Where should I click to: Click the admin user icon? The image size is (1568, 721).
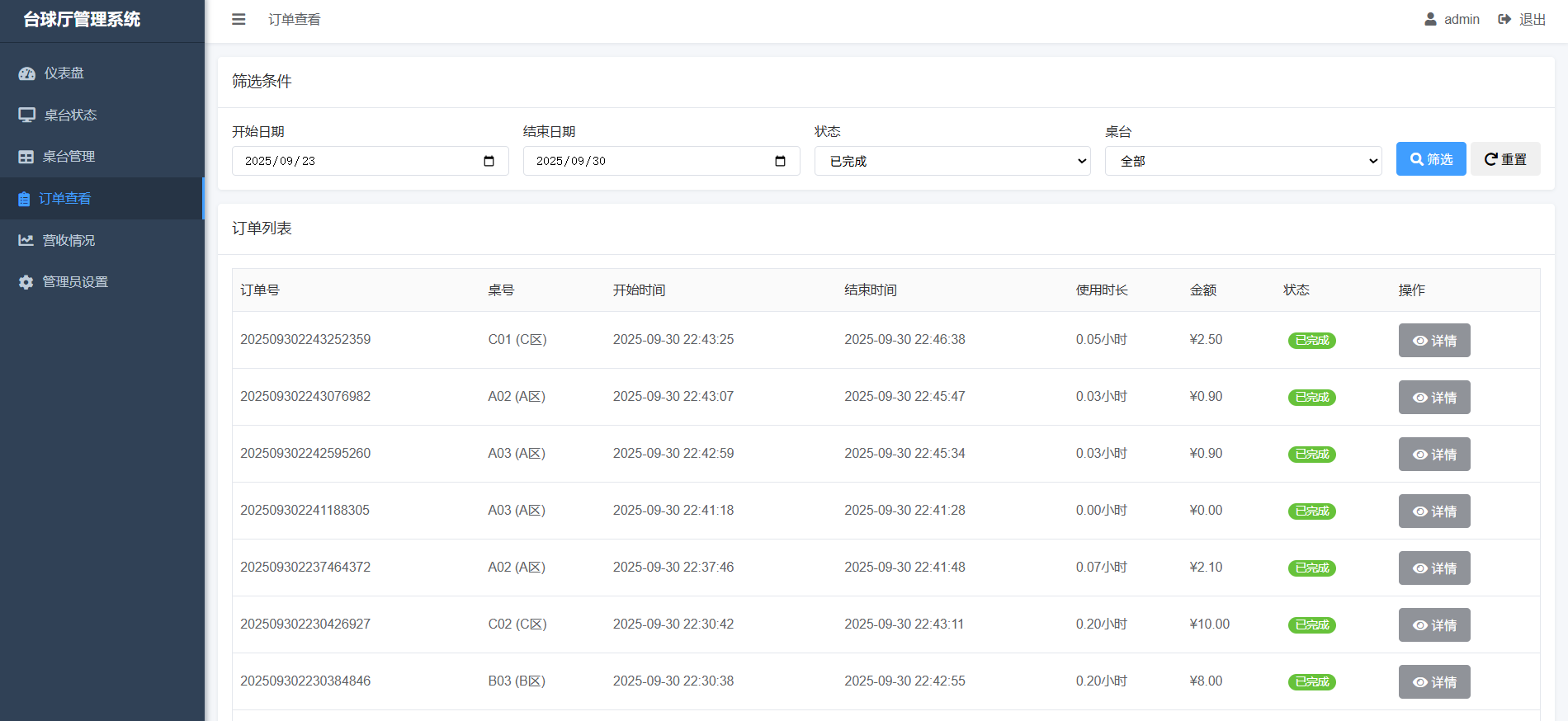click(1430, 19)
